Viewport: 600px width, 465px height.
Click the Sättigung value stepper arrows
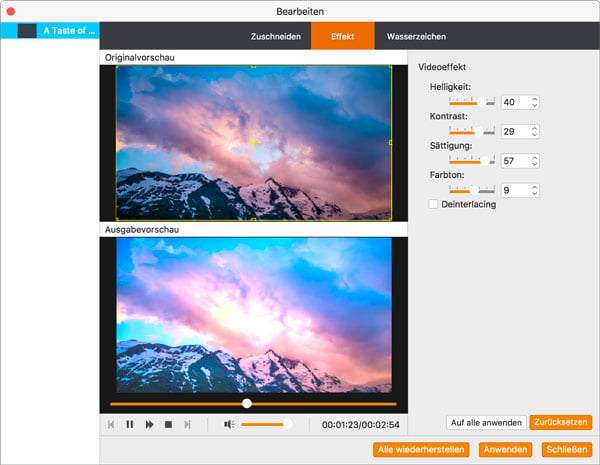point(535,160)
